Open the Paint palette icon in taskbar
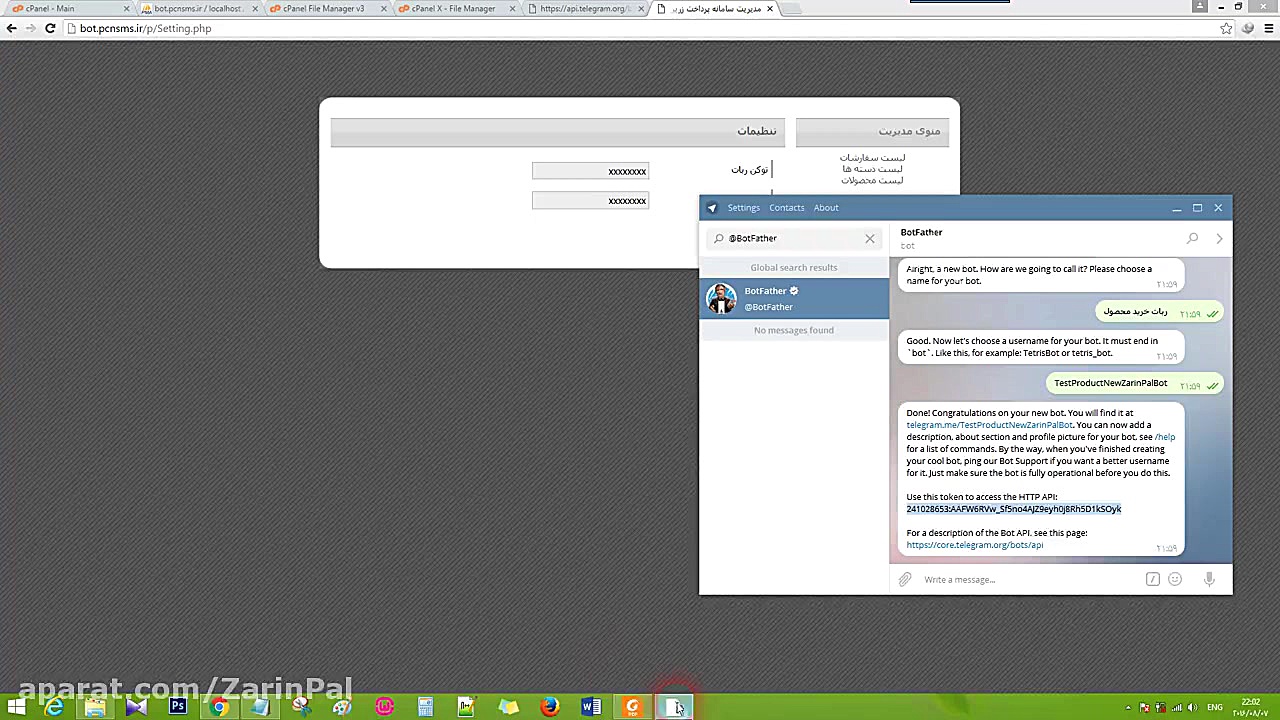Image resolution: width=1280 pixels, height=720 pixels. pyautogui.click(x=342, y=707)
